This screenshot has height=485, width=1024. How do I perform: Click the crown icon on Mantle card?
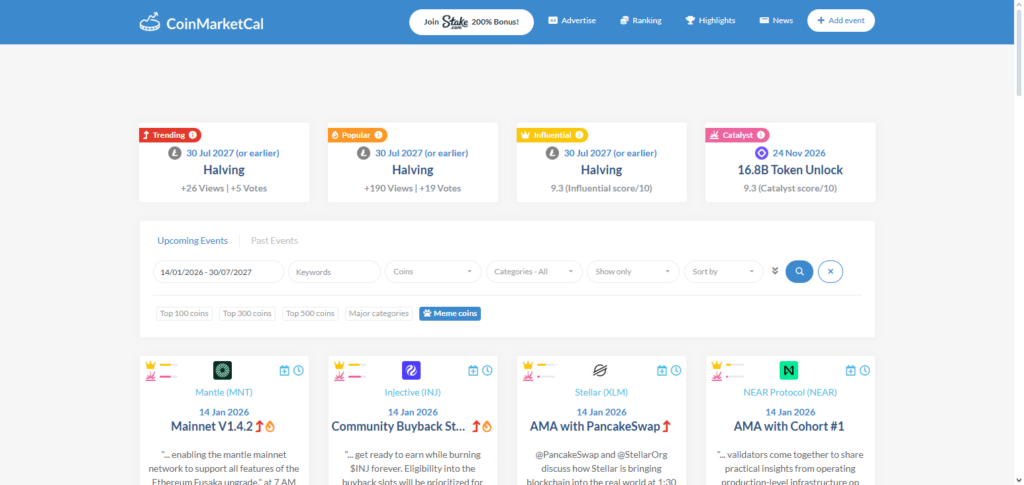(x=150, y=365)
